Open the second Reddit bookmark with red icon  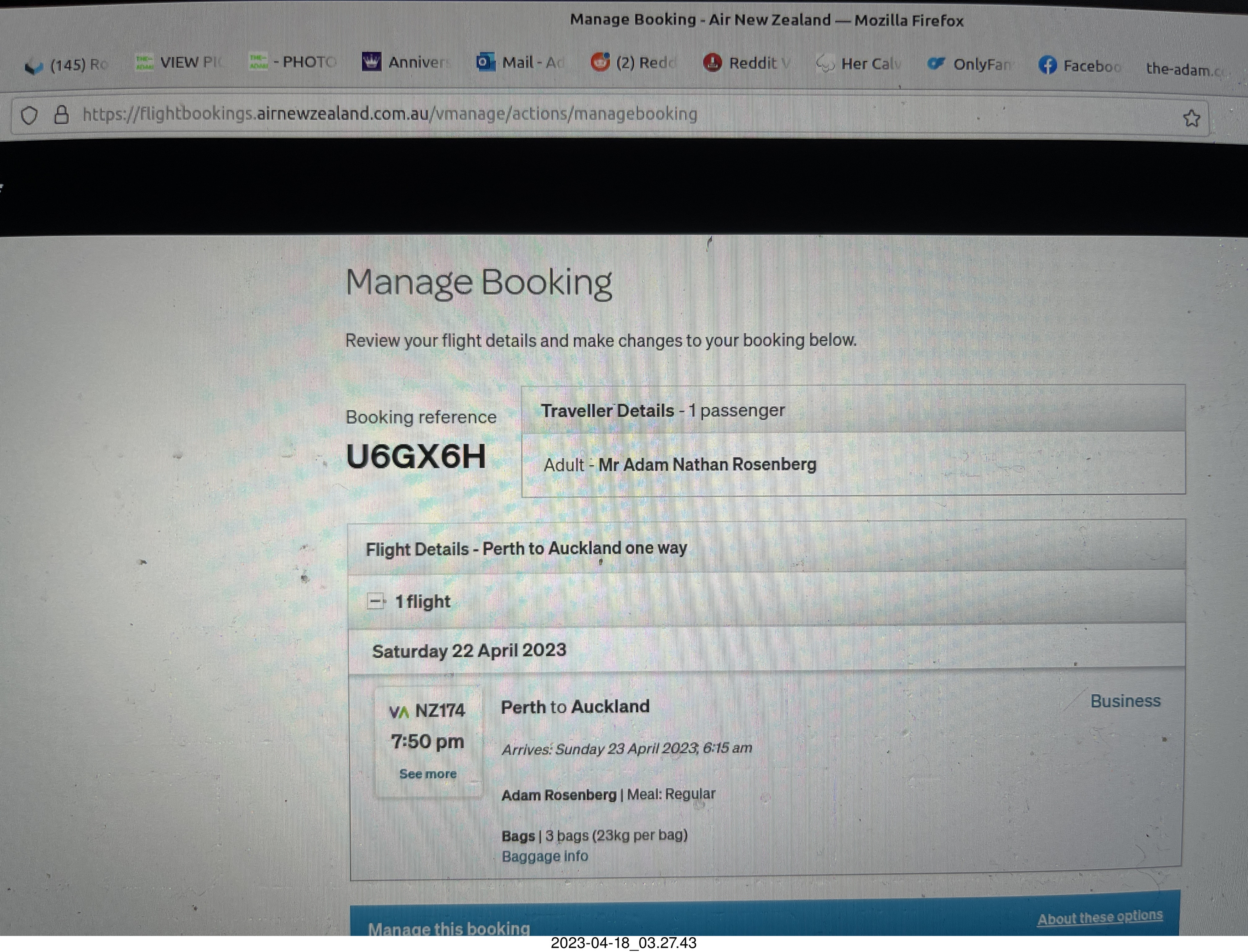coord(746,63)
